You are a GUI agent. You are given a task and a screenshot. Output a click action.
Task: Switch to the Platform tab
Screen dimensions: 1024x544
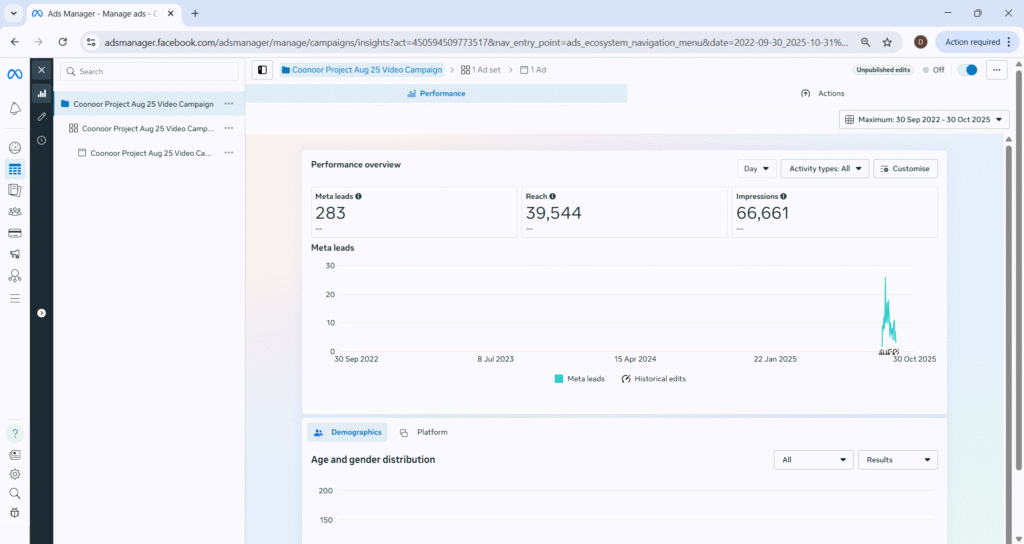point(424,432)
